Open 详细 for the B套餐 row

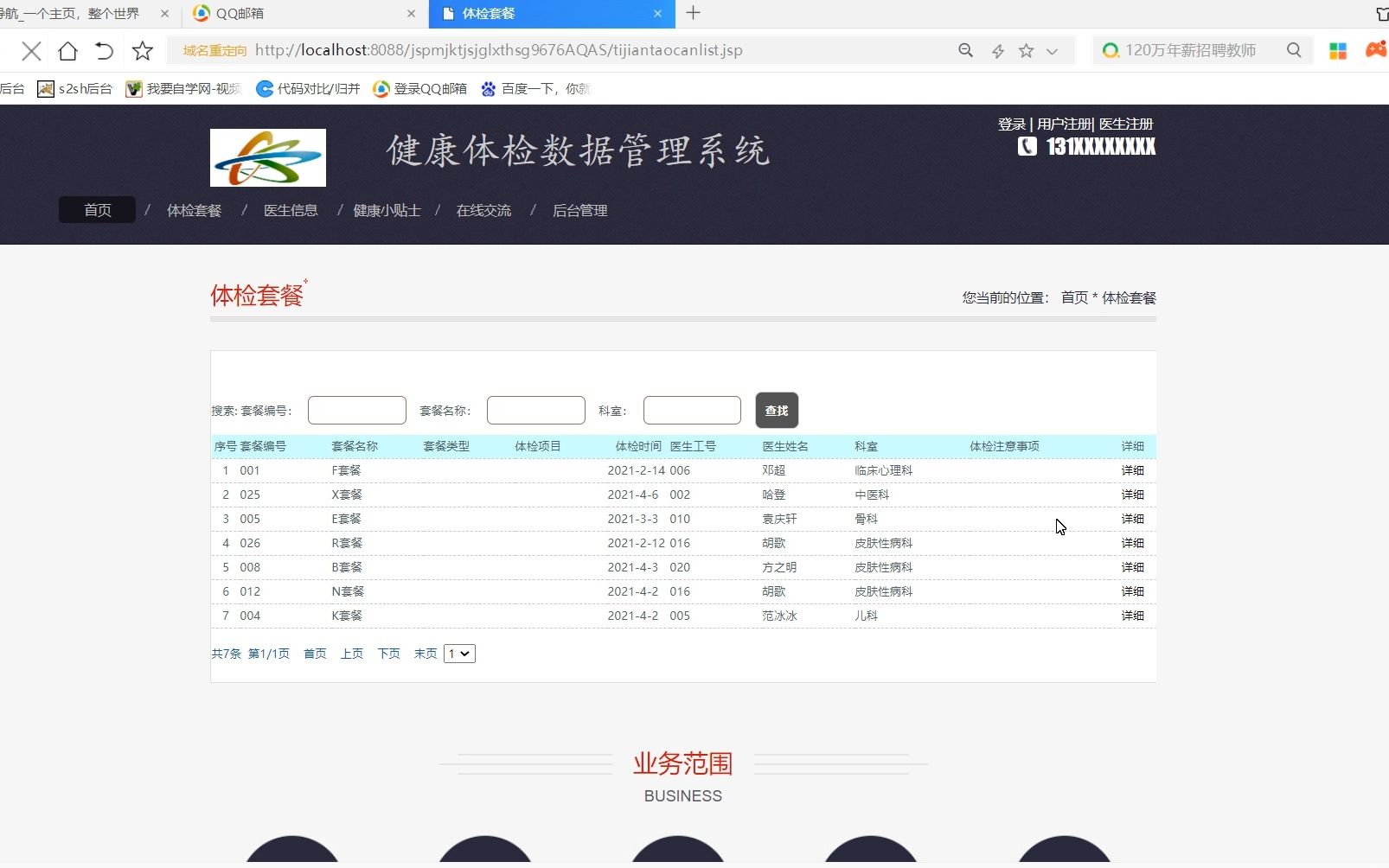(1132, 567)
